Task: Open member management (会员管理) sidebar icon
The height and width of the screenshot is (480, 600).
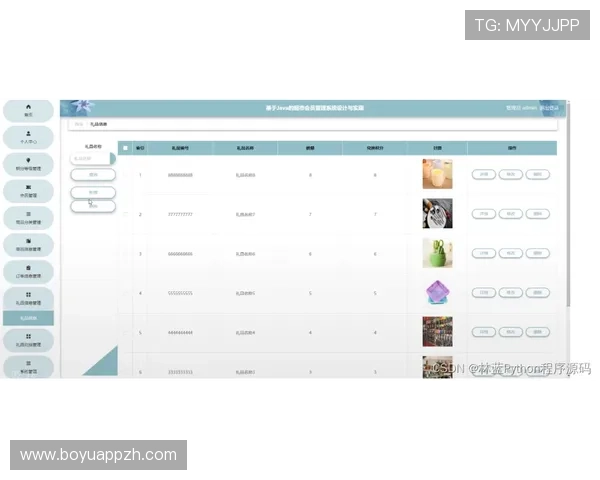Action: coord(28,187)
